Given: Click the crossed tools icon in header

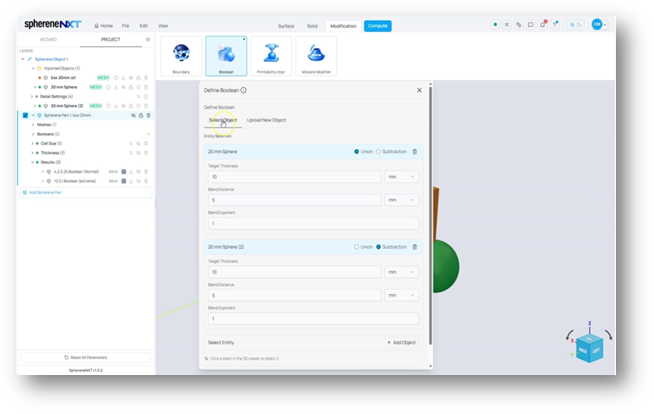Looking at the screenshot, I should click(x=507, y=25).
